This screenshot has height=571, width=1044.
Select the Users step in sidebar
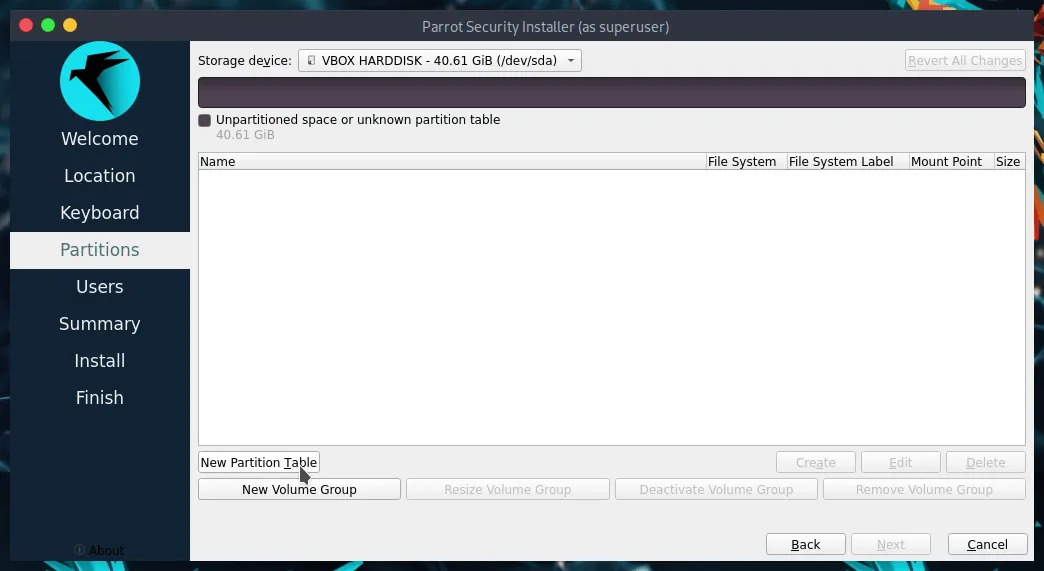point(100,287)
